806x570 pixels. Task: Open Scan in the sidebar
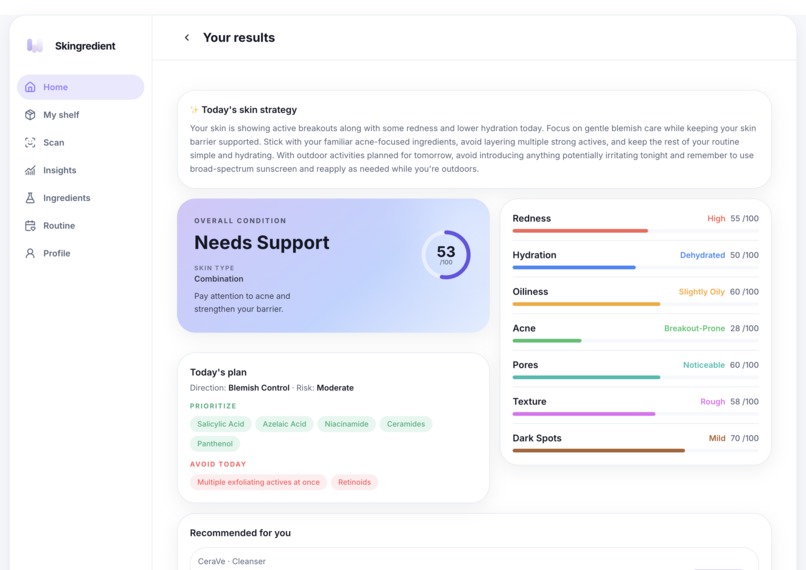click(x=81, y=142)
